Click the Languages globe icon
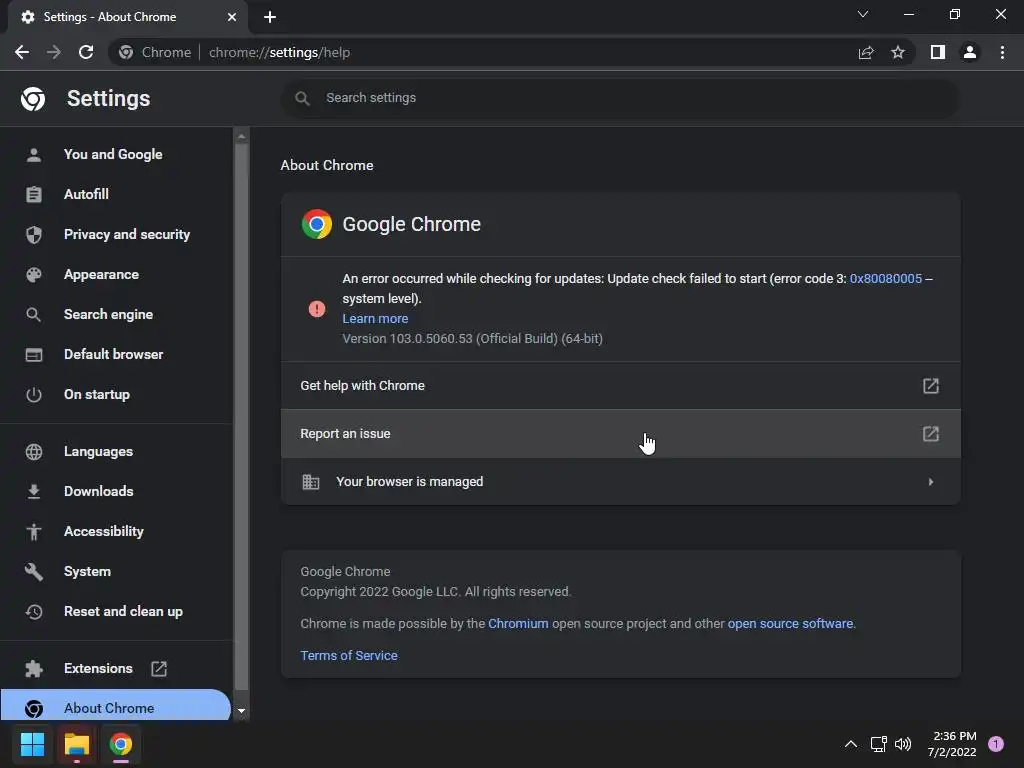Viewport: 1024px width, 768px height. pyautogui.click(x=34, y=452)
